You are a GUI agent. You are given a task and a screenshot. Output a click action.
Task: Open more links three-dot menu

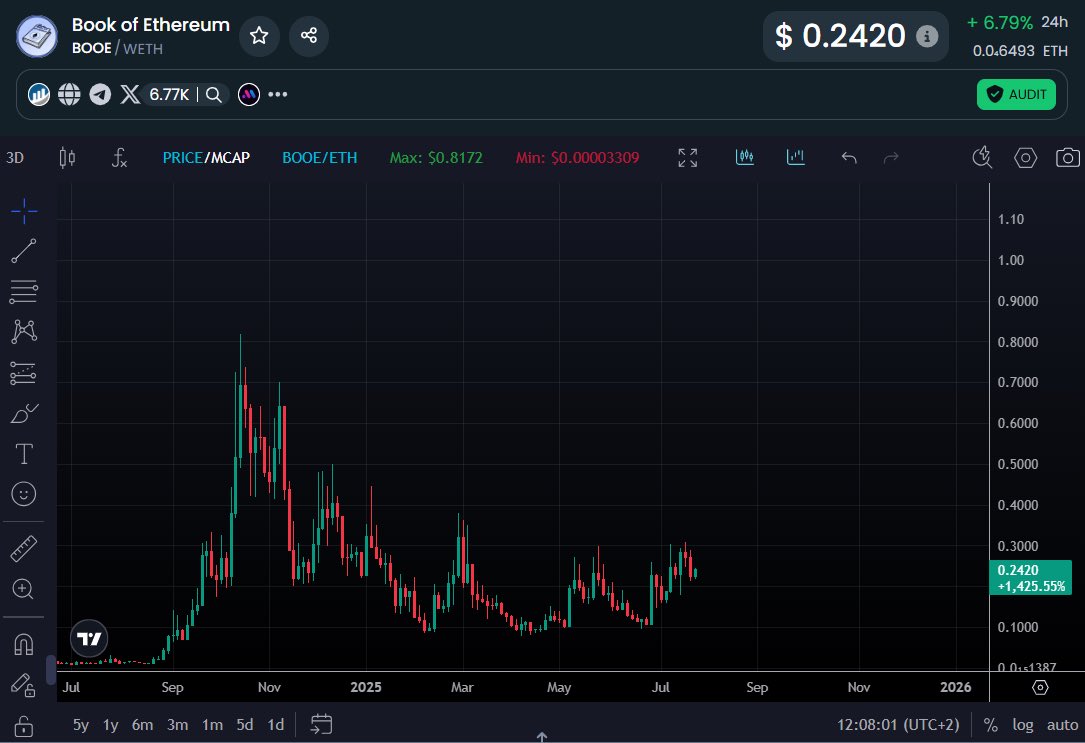[x=277, y=94]
